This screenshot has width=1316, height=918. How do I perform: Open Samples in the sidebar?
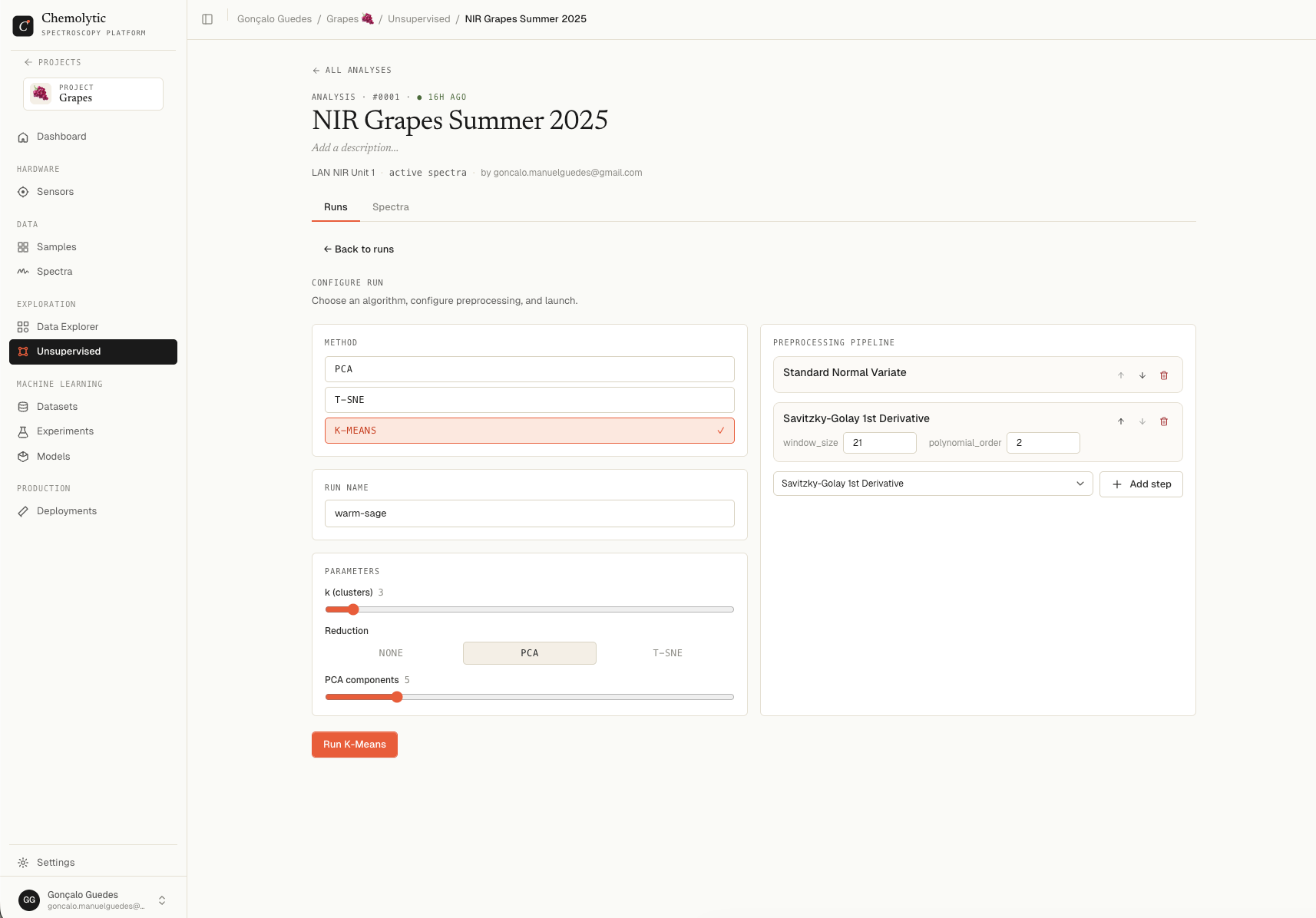pyautogui.click(x=93, y=247)
